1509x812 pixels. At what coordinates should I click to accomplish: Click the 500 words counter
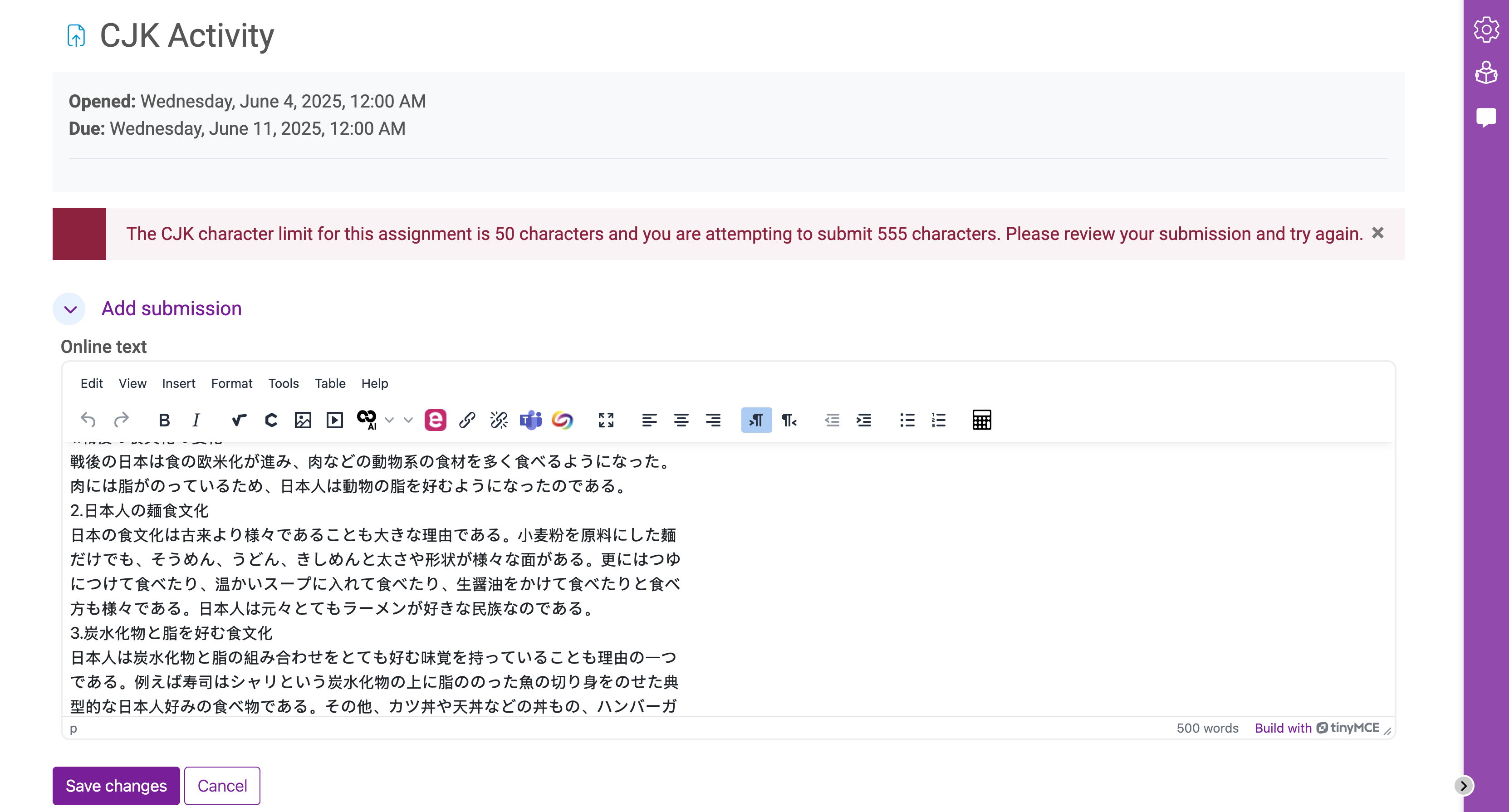tap(1207, 728)
